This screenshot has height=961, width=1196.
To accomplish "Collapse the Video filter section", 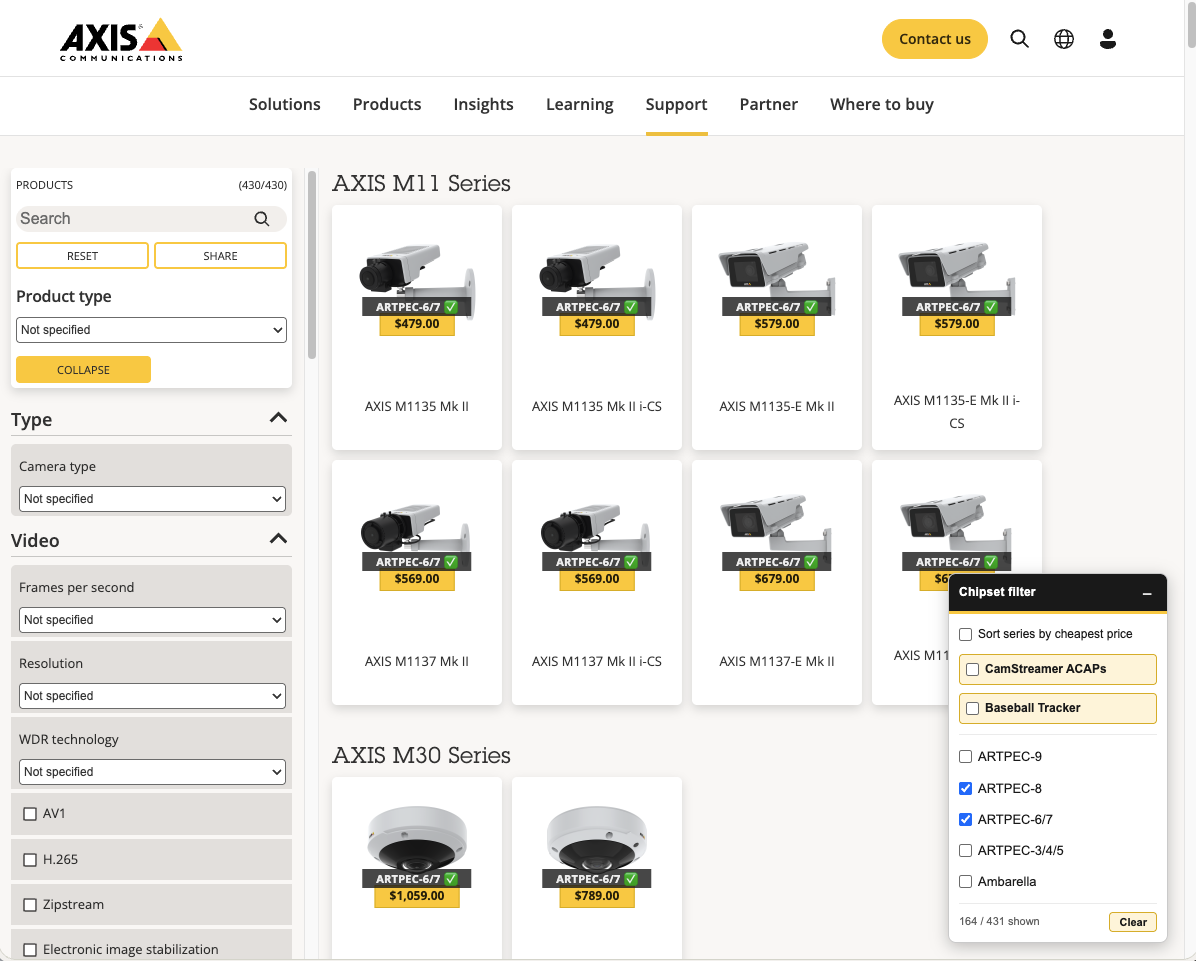I will coord(278,539).
